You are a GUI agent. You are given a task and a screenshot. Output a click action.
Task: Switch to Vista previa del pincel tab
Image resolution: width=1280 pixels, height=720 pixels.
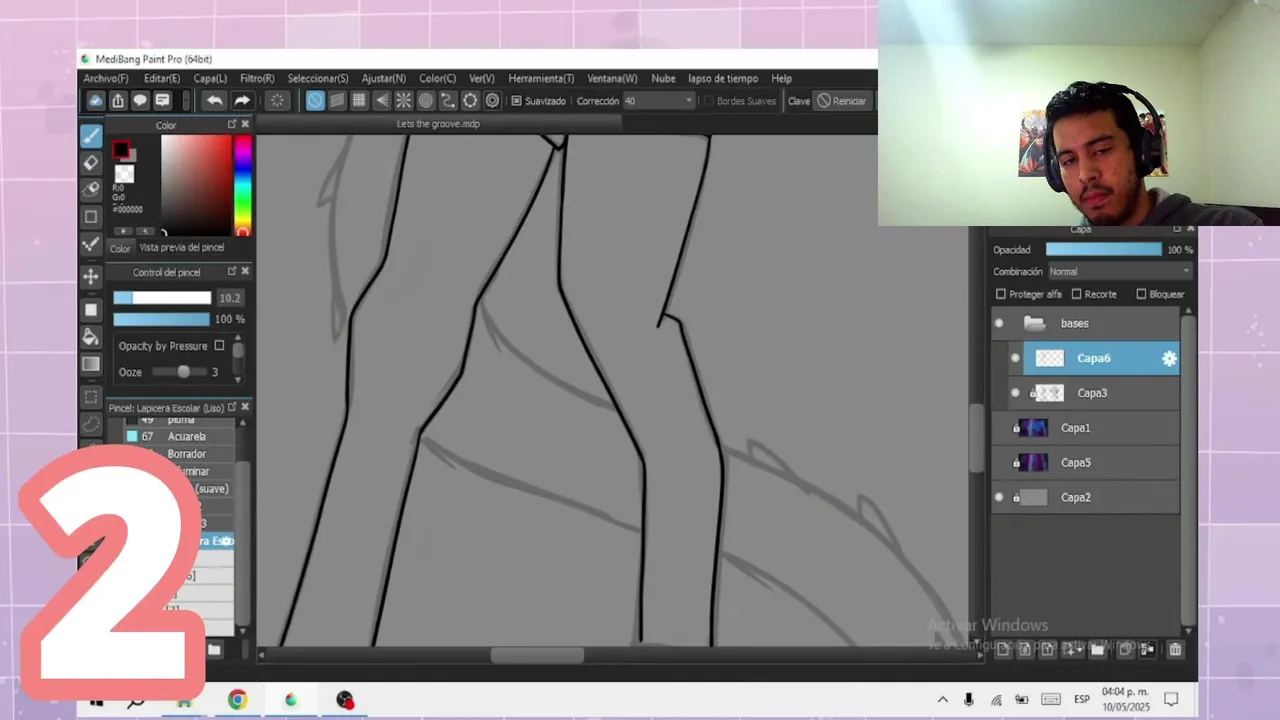coord(182,247)
